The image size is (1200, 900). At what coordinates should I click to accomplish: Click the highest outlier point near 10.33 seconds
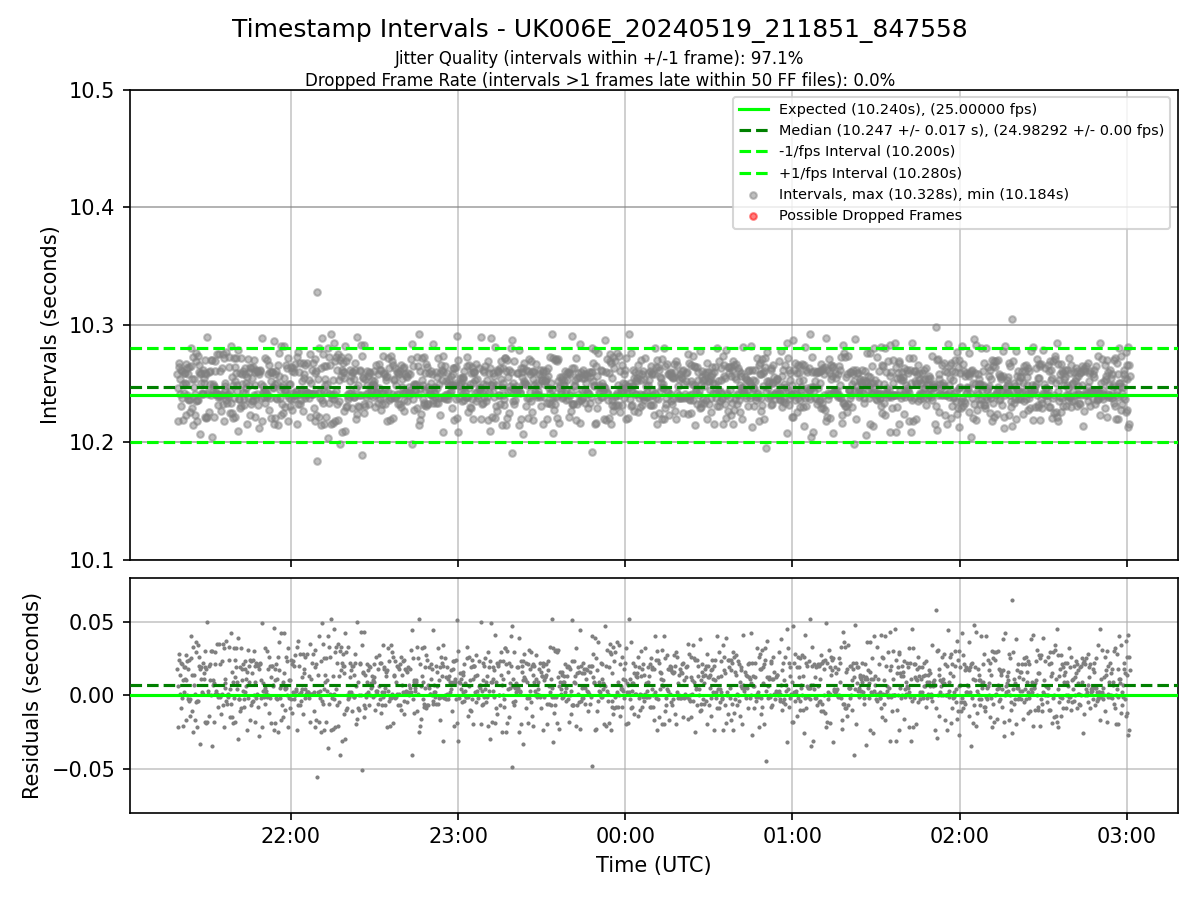[x=317, y=292]
